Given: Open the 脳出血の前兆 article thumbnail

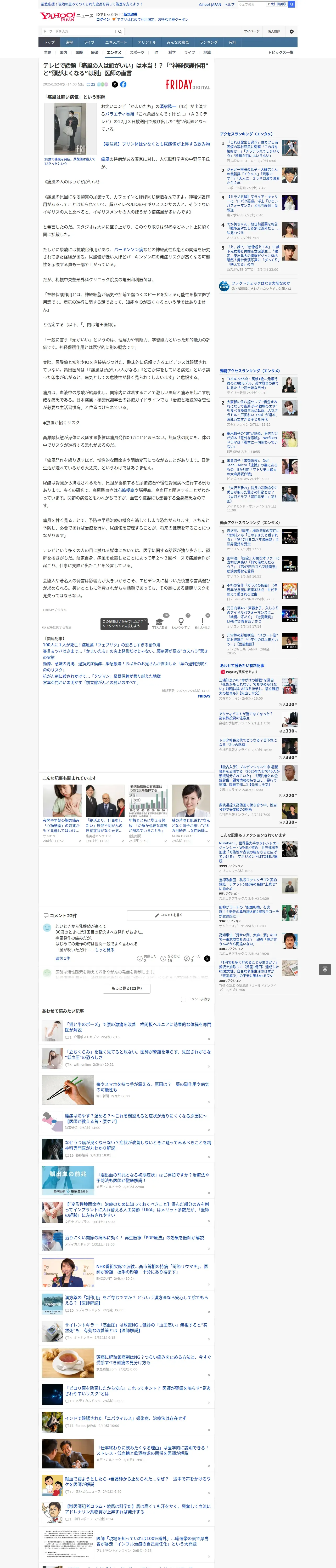Looking at the screenshot, I should pos(68,1181).
